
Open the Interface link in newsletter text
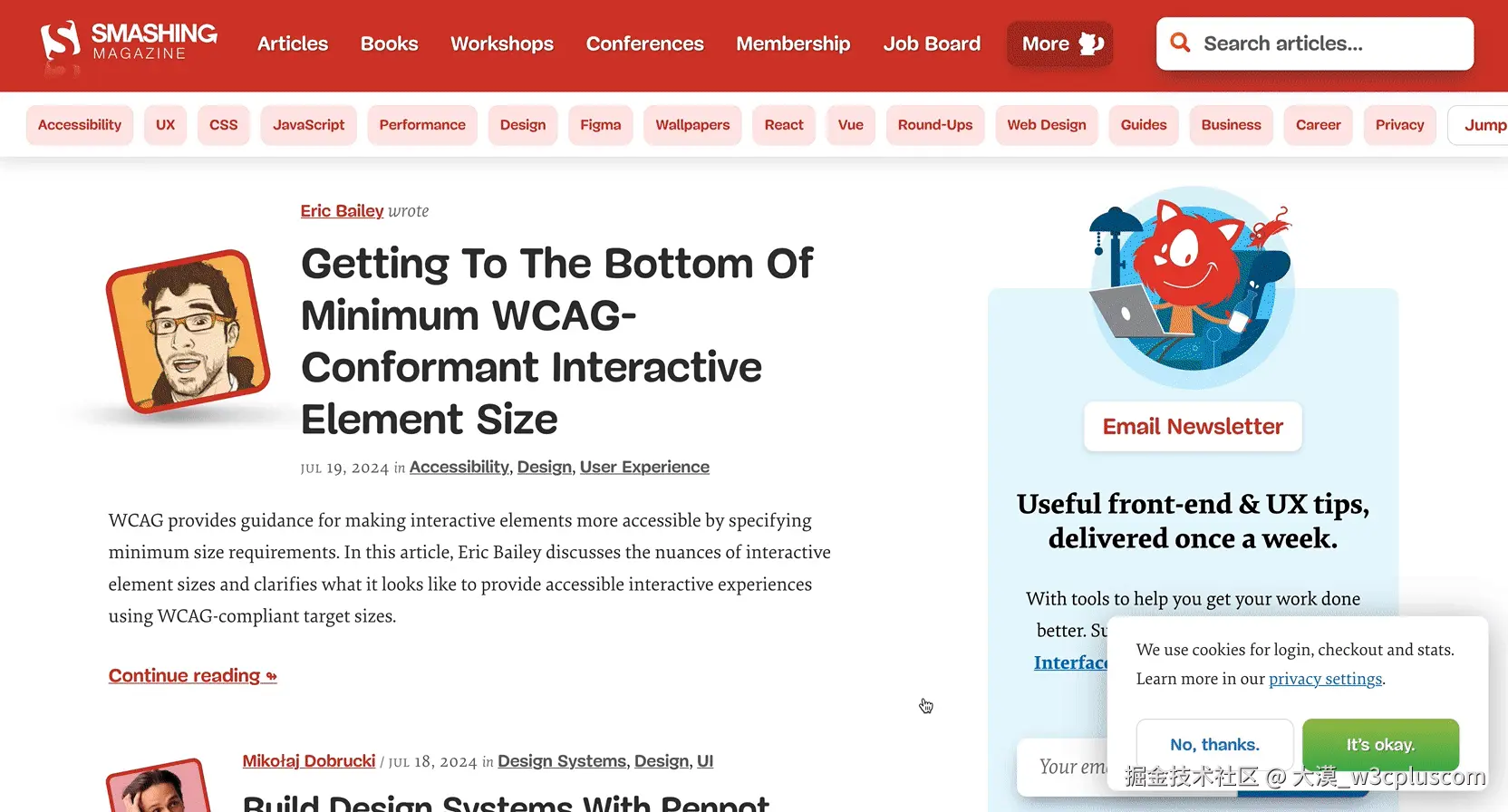pos(1070,662)
